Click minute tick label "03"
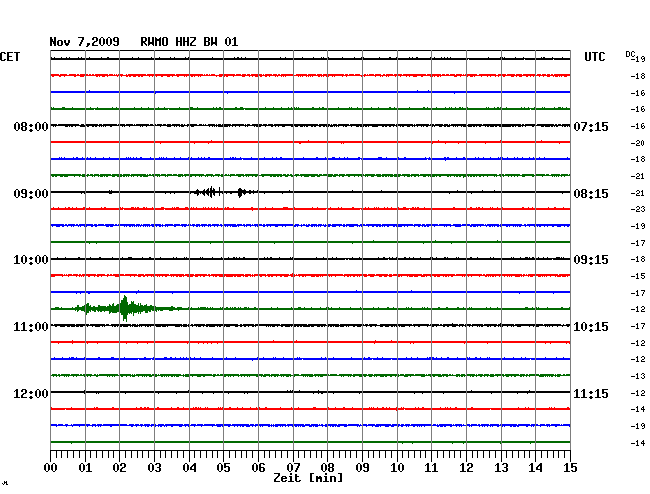This screenshot has height=494, width=650. [x=154, y=468]
